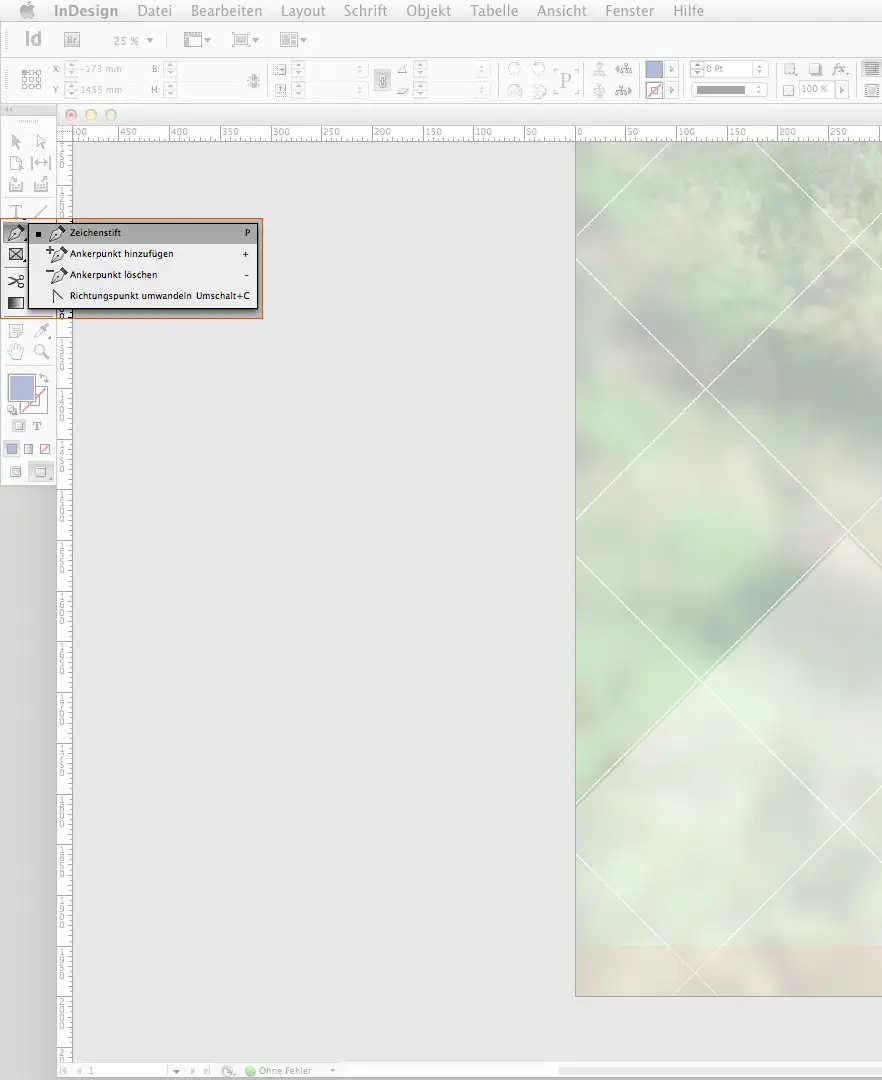The image size is (882, 1080).
Task: Select the Hand tool
Action: click(16, 352)
